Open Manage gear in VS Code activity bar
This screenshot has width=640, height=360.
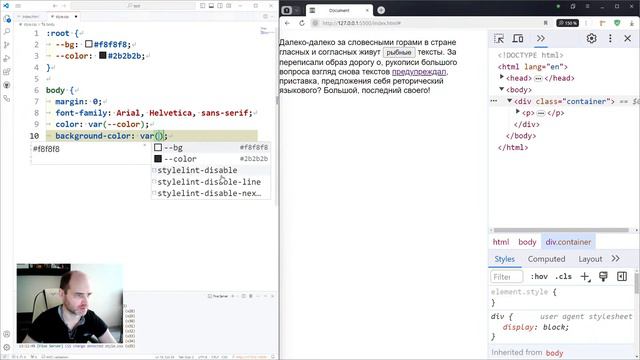click(7, 347)
